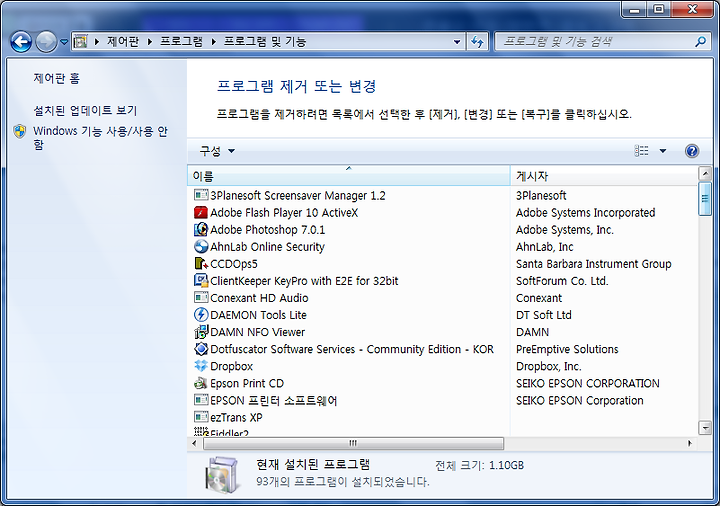
Task: Click the horizontal scrollbar left arrow
Action: pyautogui.click(x=194, y=443)
